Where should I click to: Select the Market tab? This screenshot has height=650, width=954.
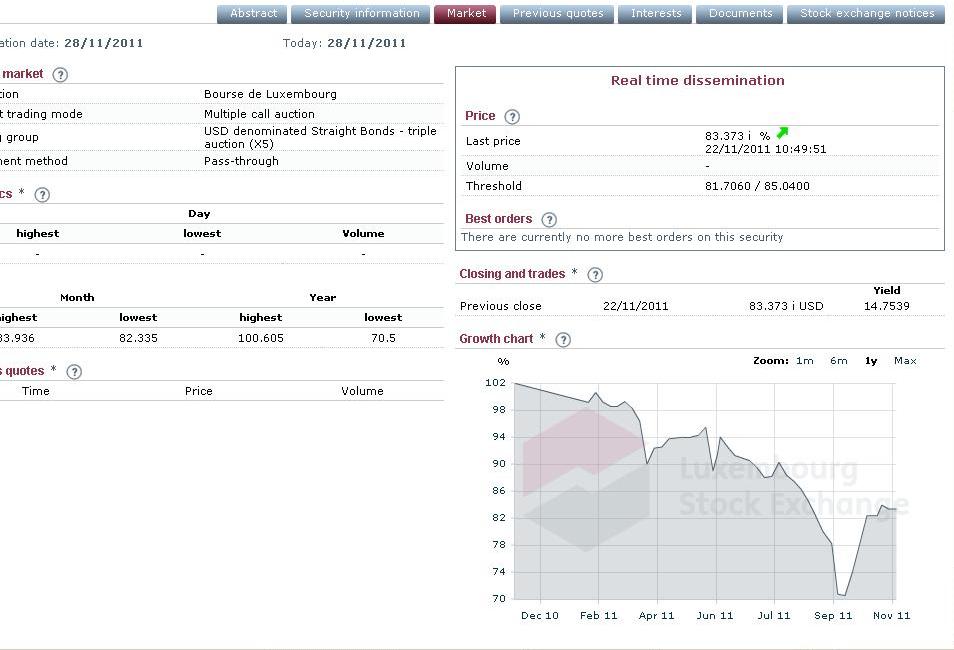tap(465, 14)
